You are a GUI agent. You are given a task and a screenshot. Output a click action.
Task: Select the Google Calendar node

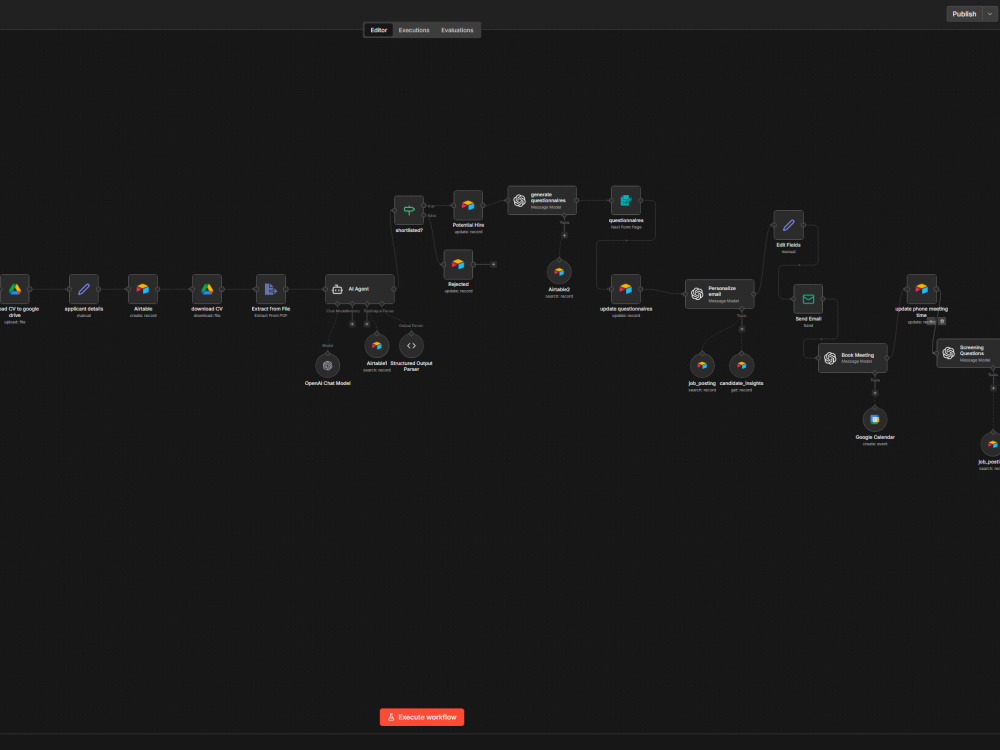[x=875, y=420]
